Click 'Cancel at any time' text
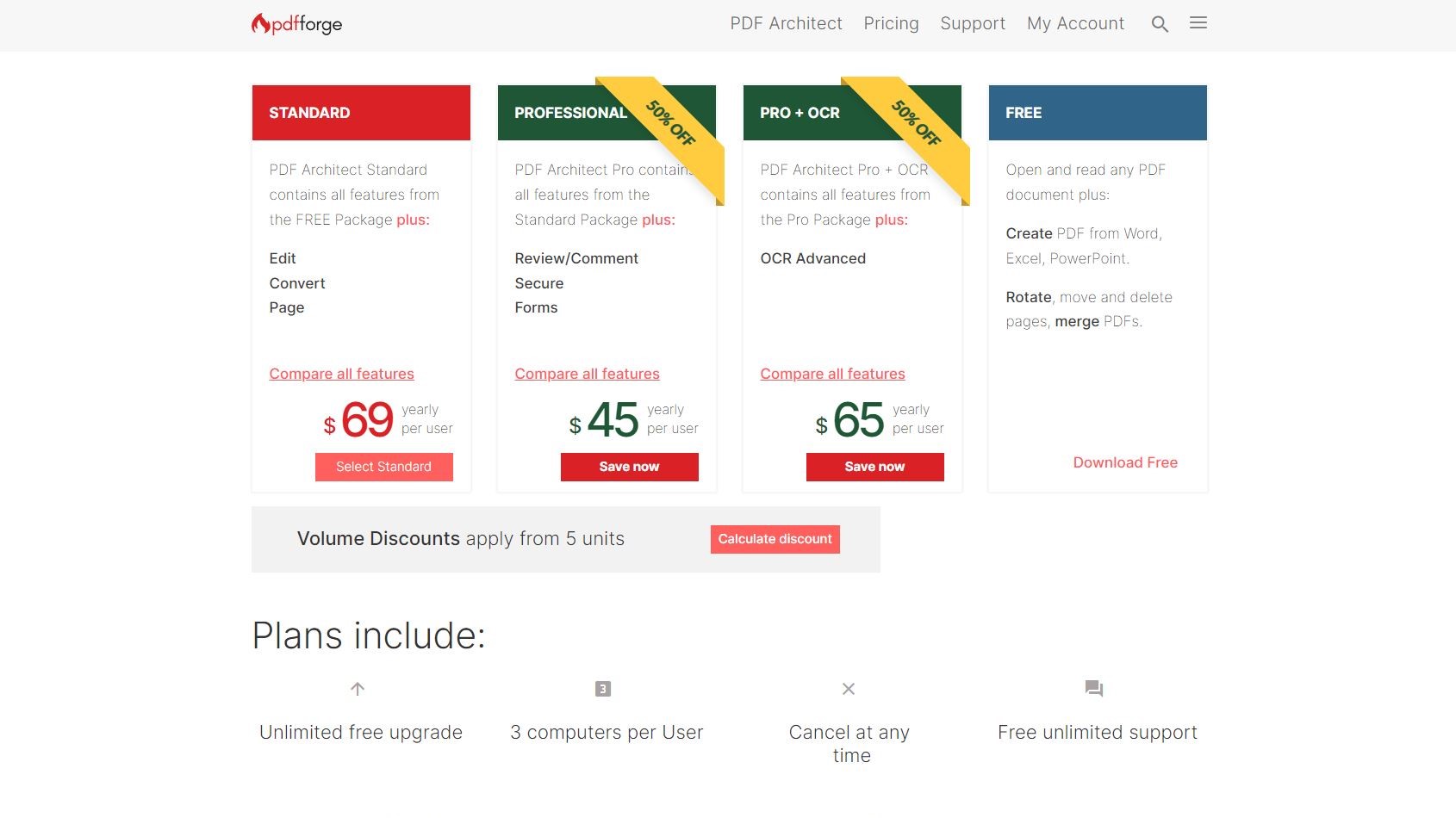This screenshot has width=1456, height=818. pyautogui.click(x=849, y=744)
